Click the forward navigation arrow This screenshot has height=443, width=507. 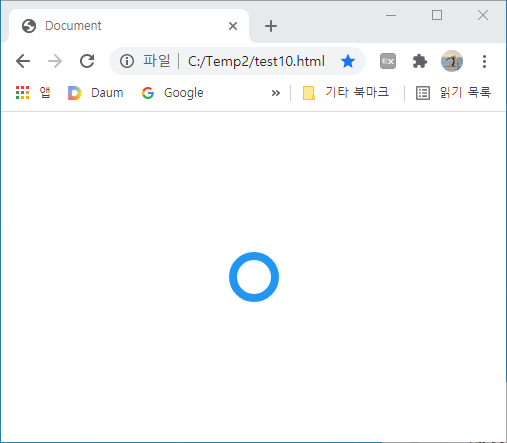55,61
